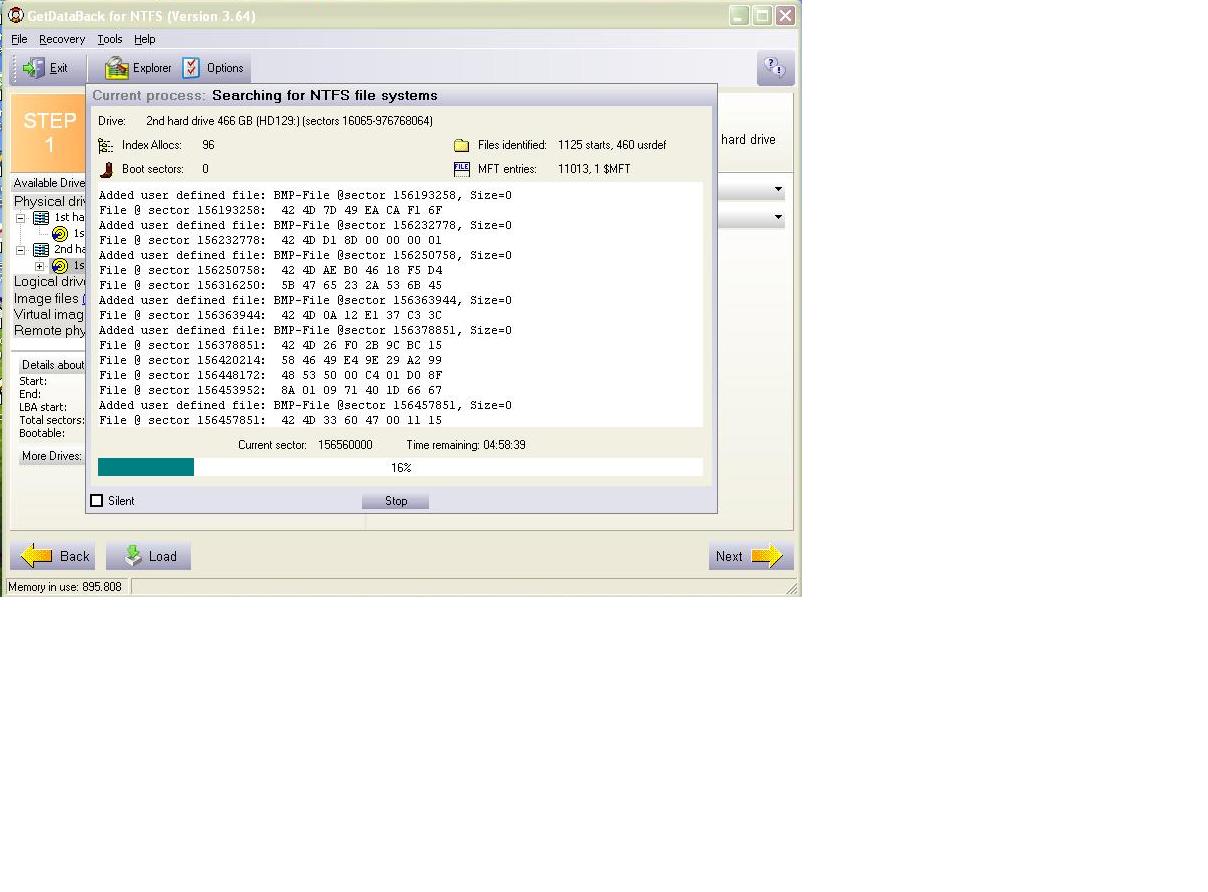The width and height of the screenshot is (1208, 892).
Task: Open the Options toolbar button
Action: tap(213, 68)
